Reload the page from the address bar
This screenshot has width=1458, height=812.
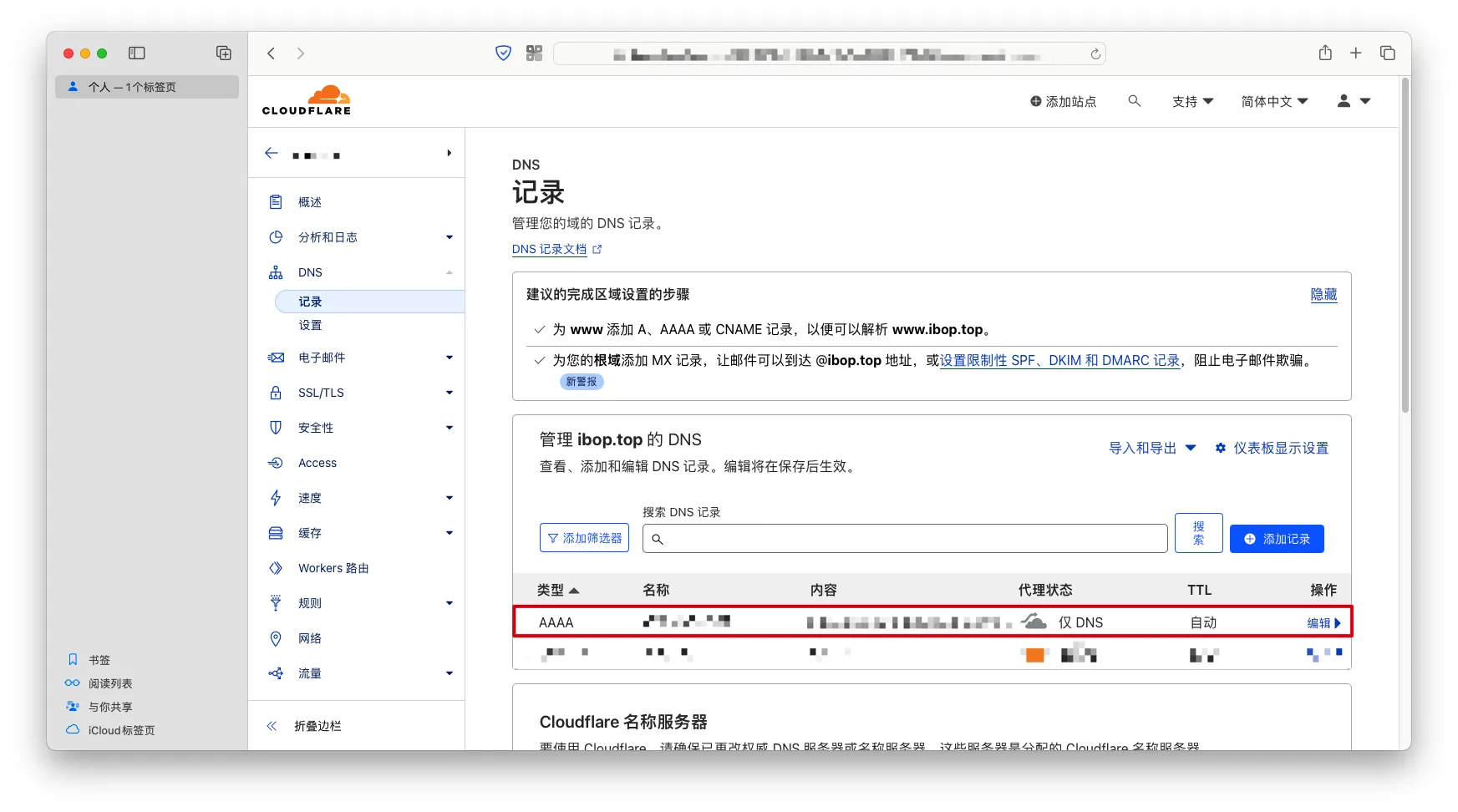point(1095,54)
